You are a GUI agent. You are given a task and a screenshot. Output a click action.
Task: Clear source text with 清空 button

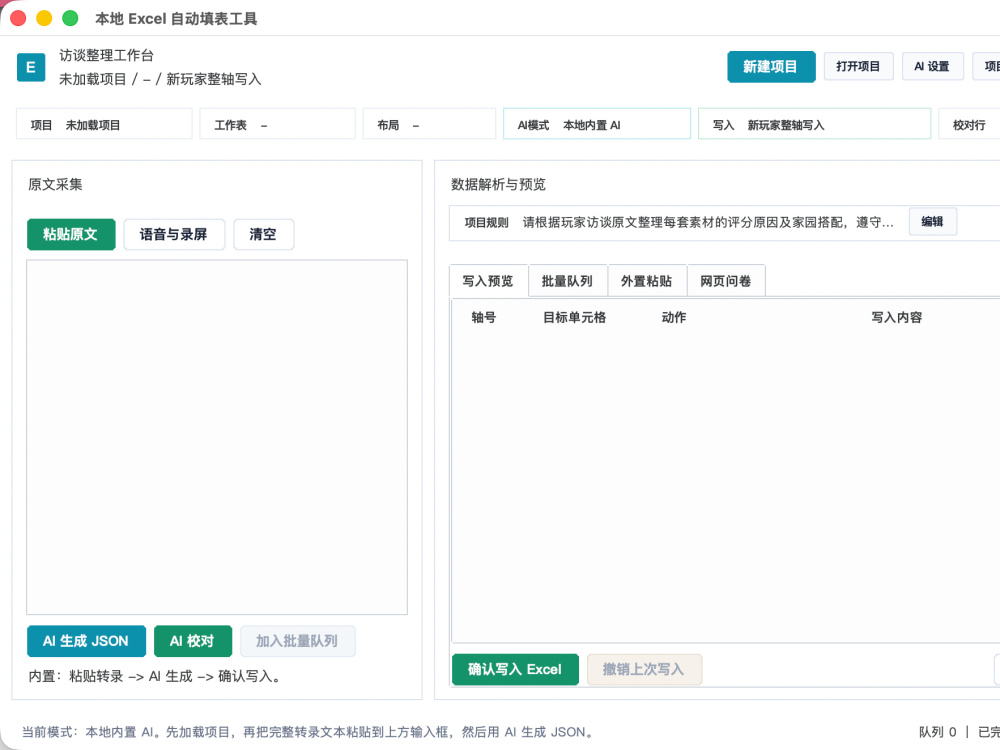point(263,234)
